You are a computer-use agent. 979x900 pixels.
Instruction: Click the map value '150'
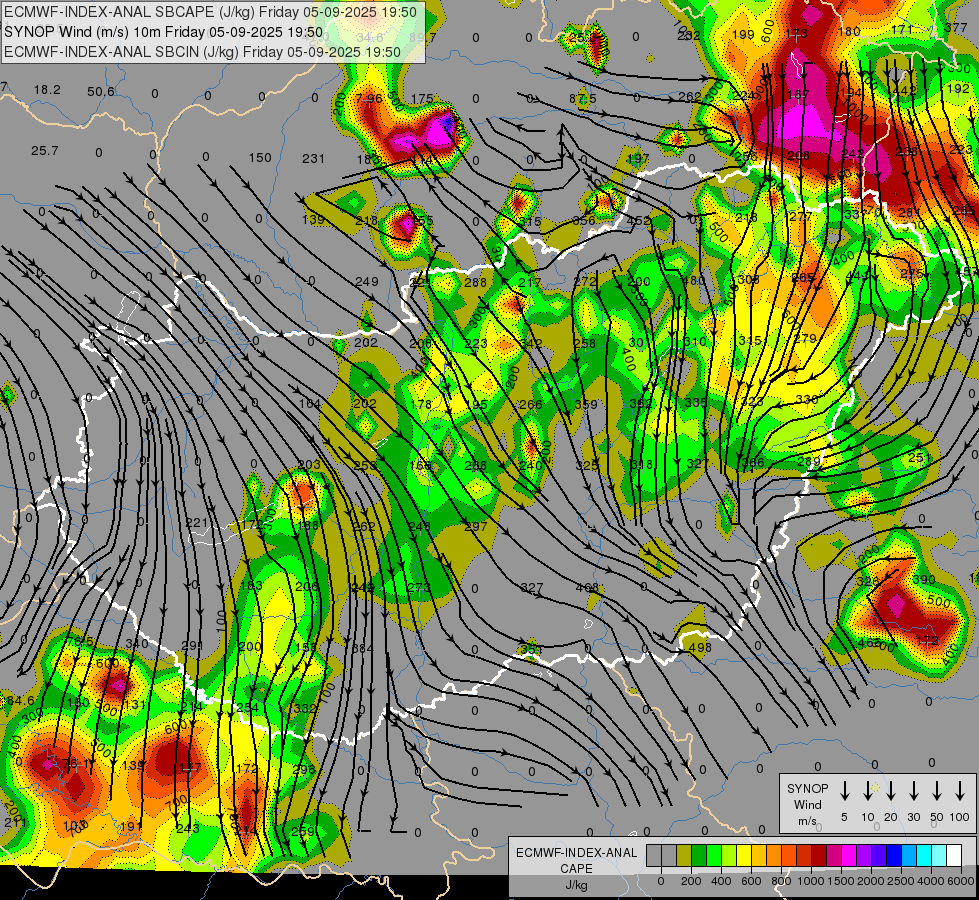click(260, 157)
